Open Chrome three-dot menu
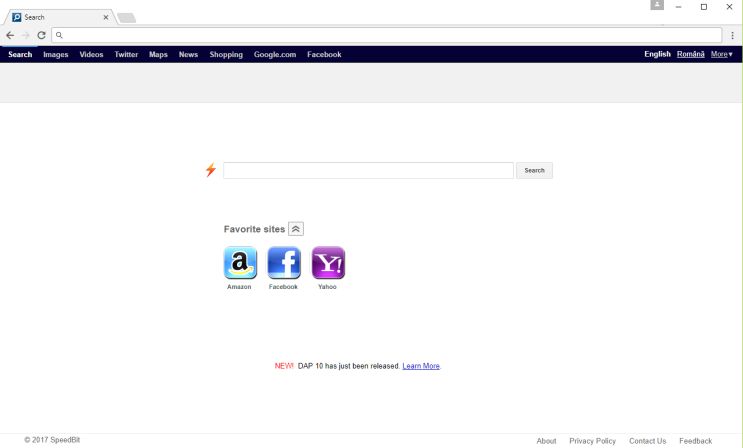743x448 pixels. (732, 36)
